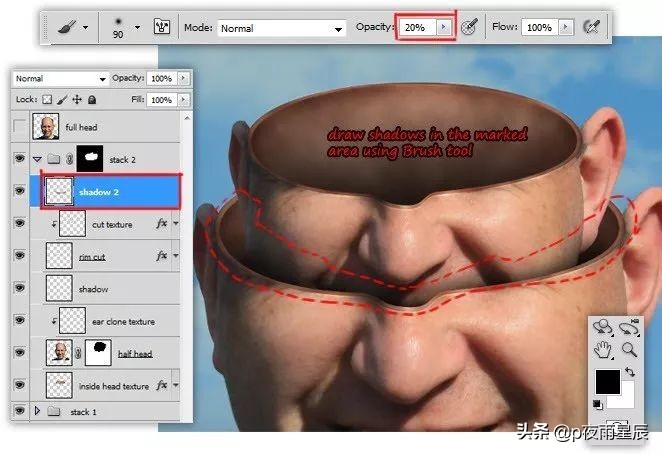The width and height of the screenshot is (662, 454).
Task: Open the rim cut fx icon
Action: (x=162, y=256)
